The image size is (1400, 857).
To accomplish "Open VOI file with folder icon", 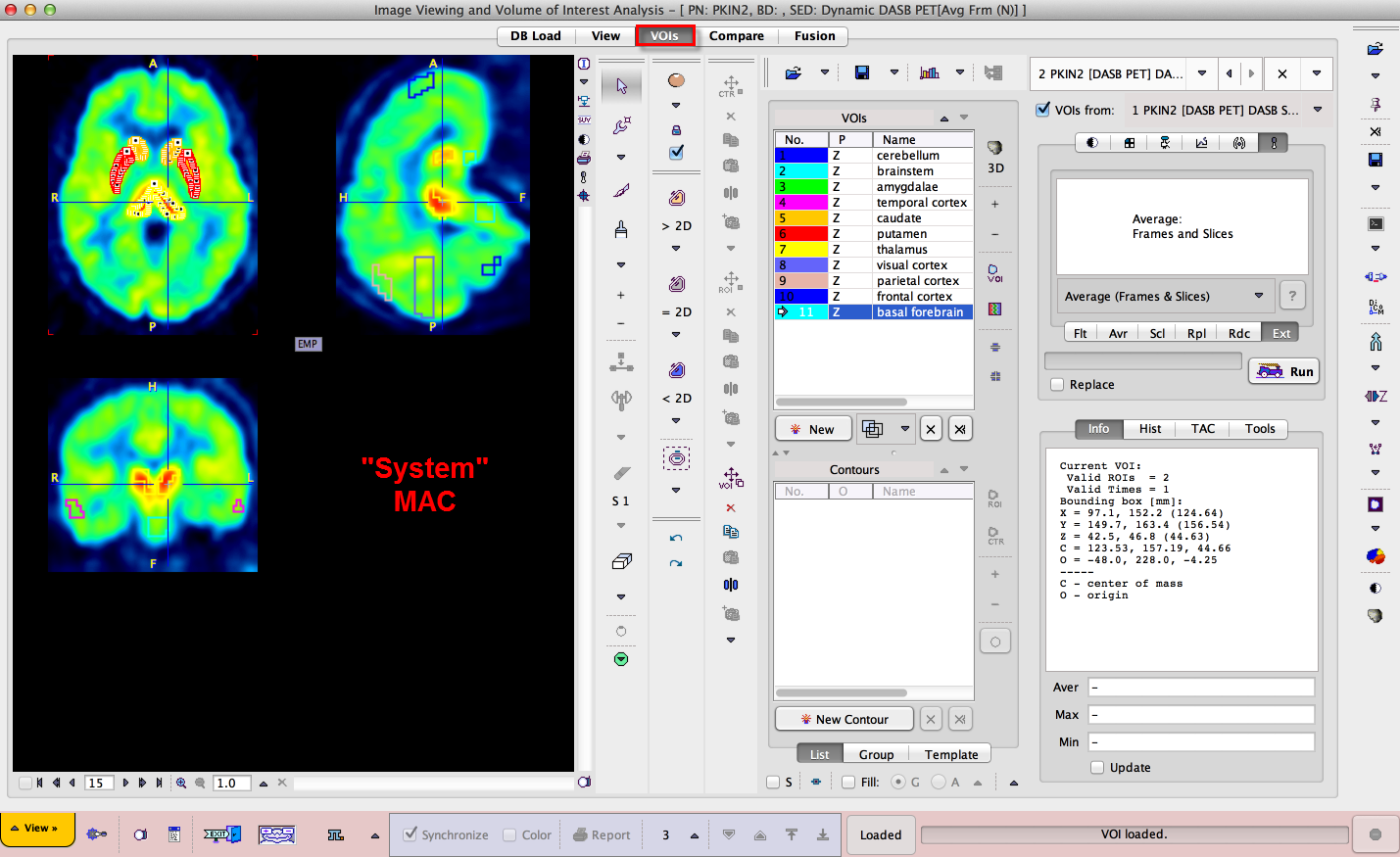I will tap(794, 72).
